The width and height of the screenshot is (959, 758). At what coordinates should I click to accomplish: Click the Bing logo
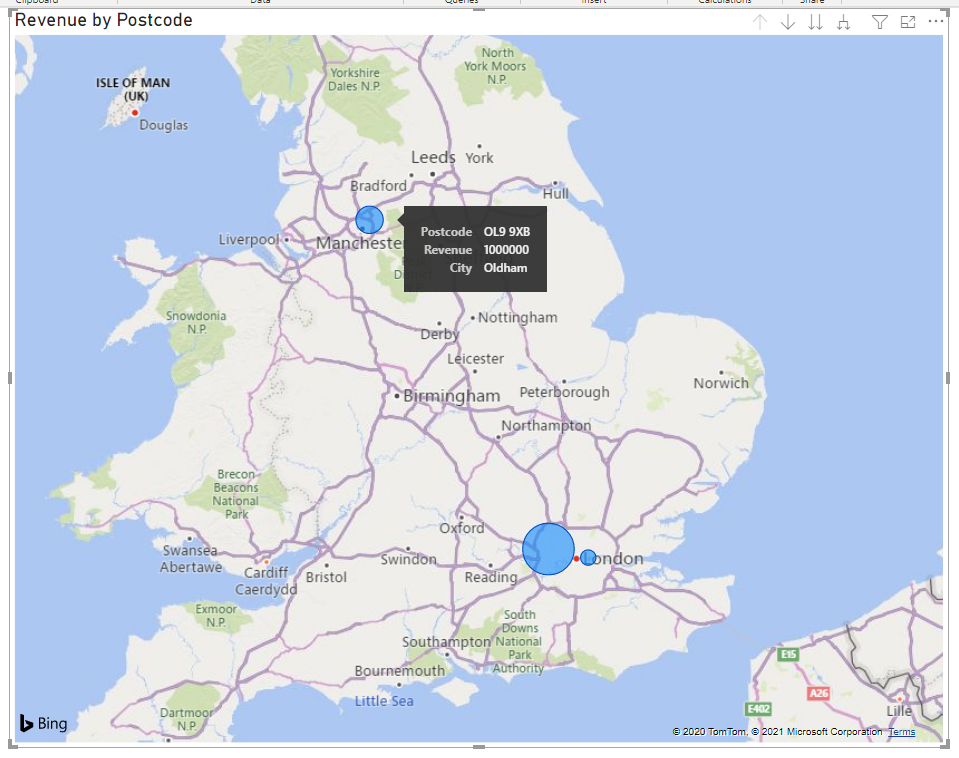coord(43,723)
